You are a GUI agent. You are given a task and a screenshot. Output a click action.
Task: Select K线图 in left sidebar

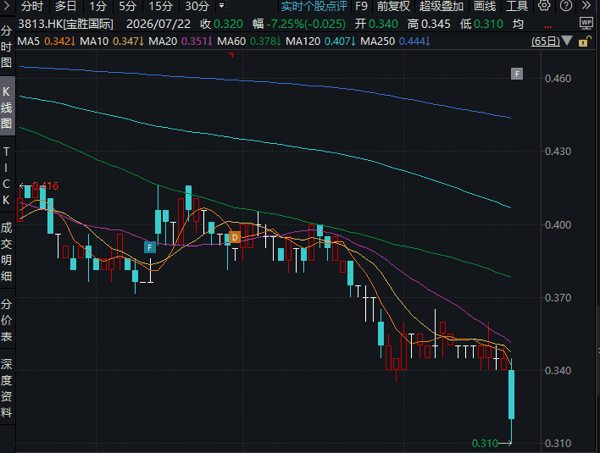pyautogui.click(x=7, y=107)
